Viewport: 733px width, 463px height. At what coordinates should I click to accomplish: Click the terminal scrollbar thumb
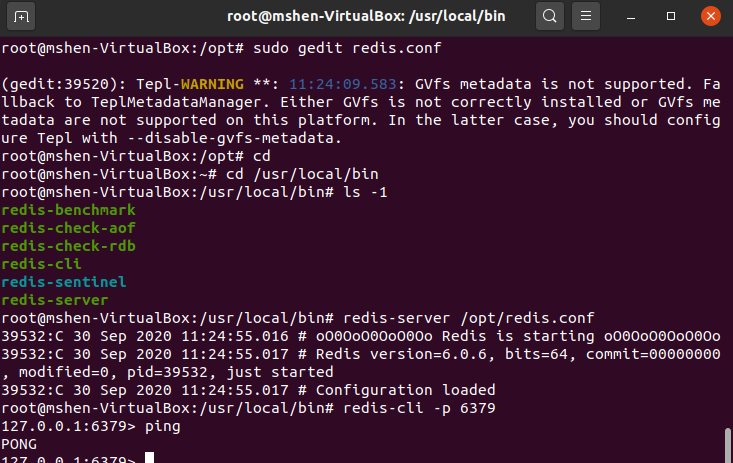[x=726, y=443]
